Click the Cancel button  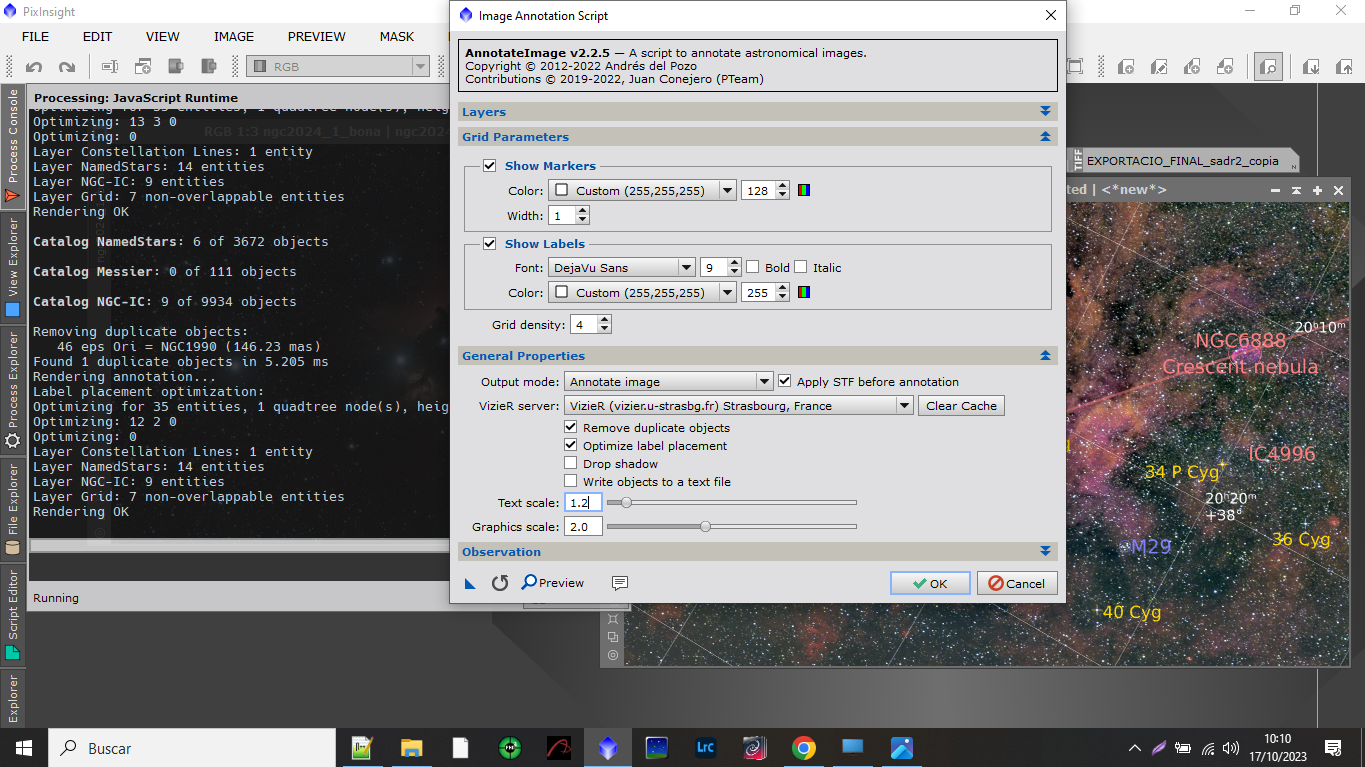pyautogui.click(x=1017, y=584)
